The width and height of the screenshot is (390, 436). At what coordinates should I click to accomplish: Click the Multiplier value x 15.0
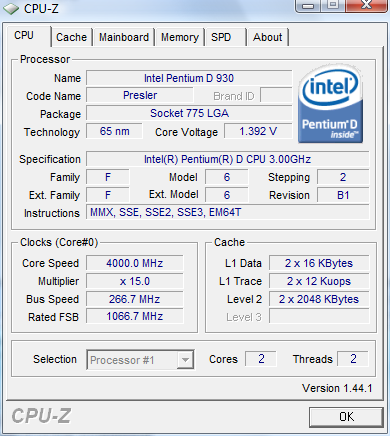[x=135, y=281]
